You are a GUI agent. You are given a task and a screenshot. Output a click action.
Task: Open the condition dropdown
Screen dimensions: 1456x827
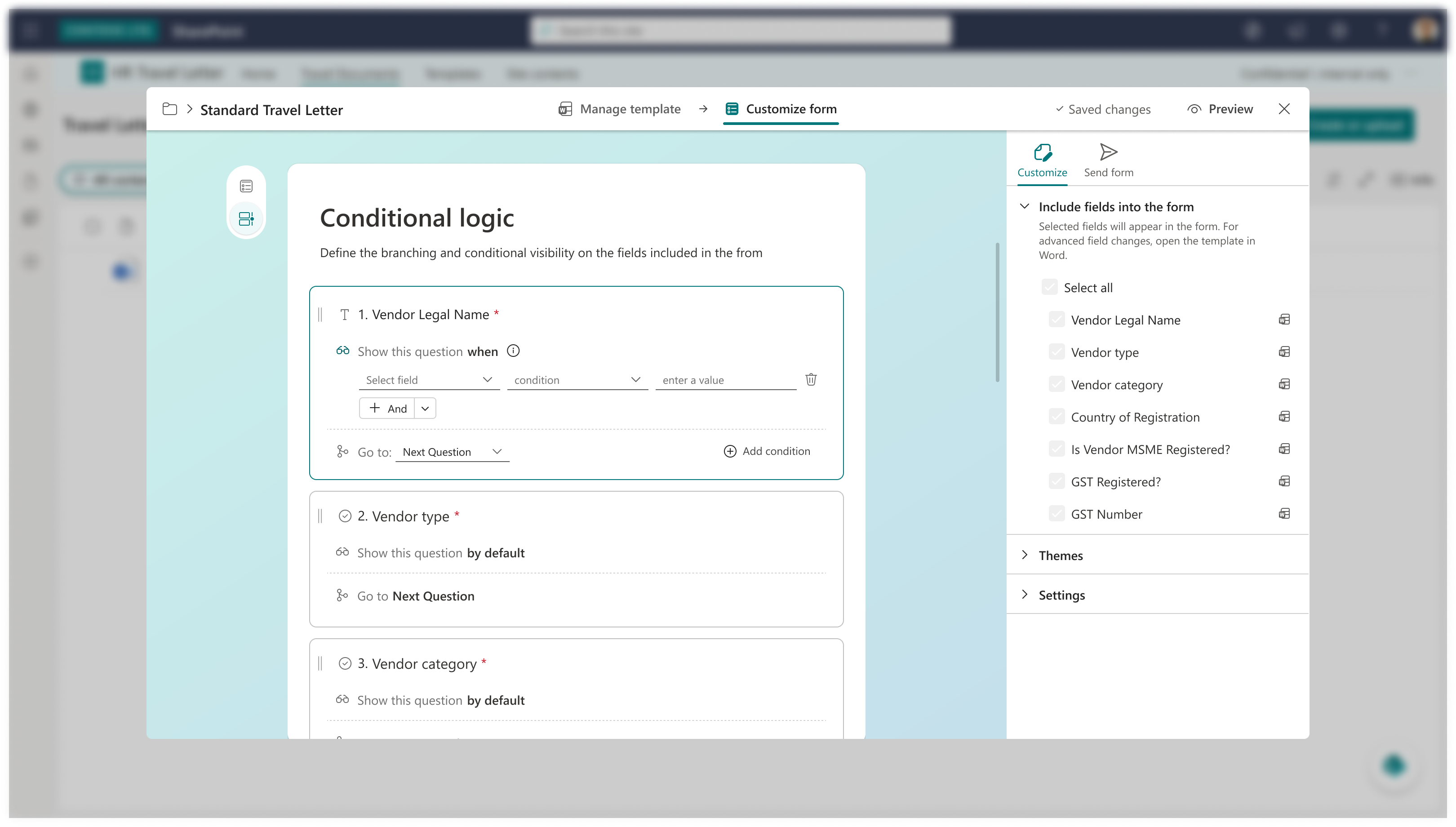[577, 380]
